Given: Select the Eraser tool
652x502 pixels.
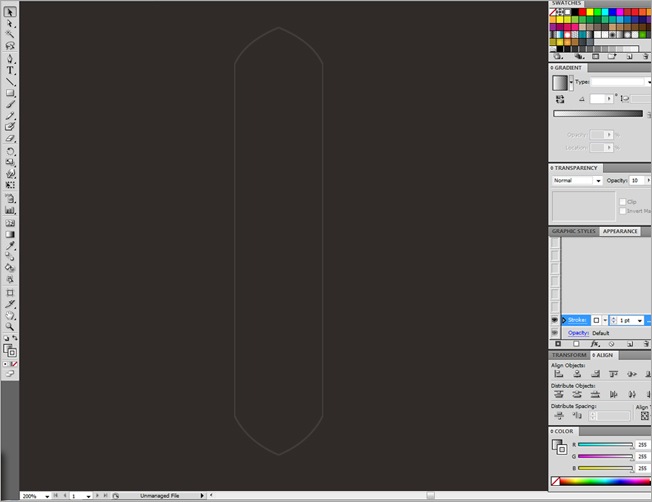Looking at the screenshot, I should pos(10,138).
